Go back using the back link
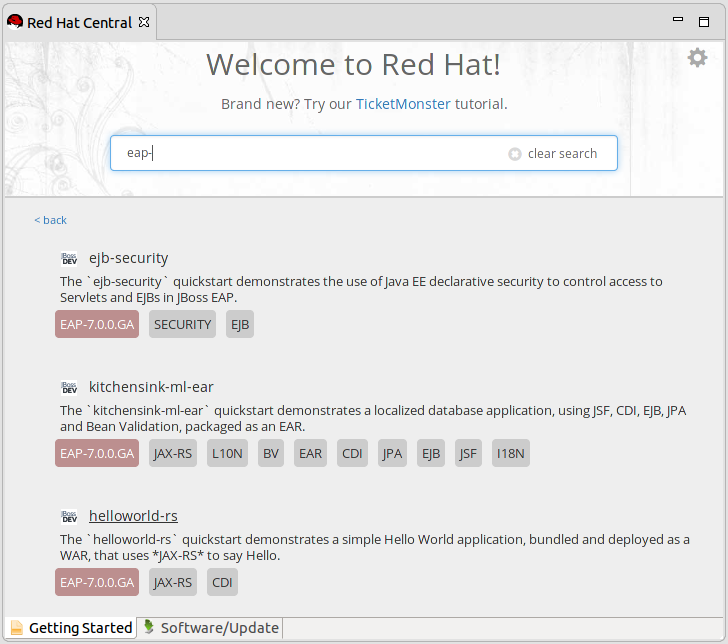Screen dimensions: 728x644 point(50,220)
